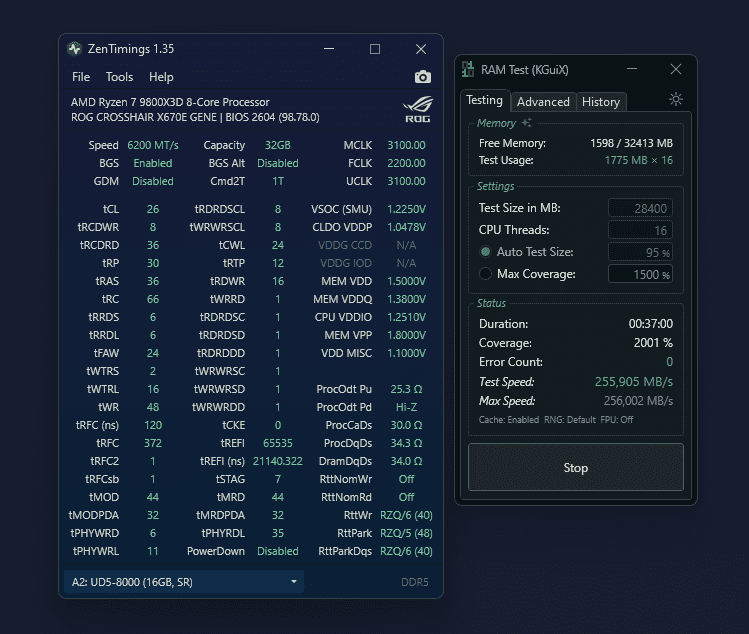Click the RNG: Default status text
The image size is (749, 634).
coord(570,420)
